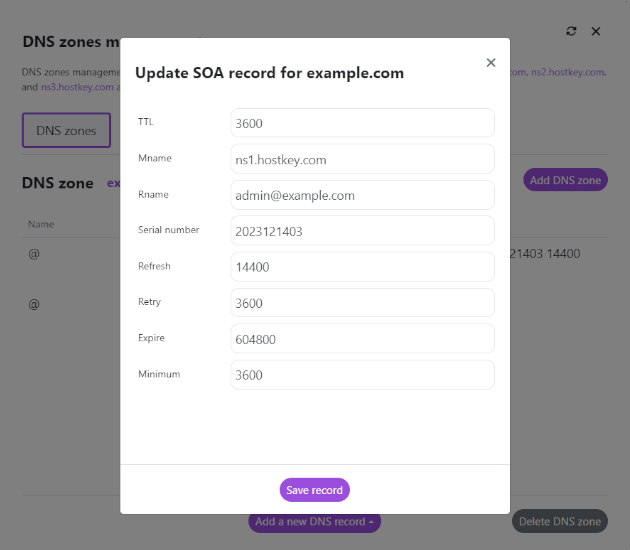Click the TTL input field

click(362, 123)
